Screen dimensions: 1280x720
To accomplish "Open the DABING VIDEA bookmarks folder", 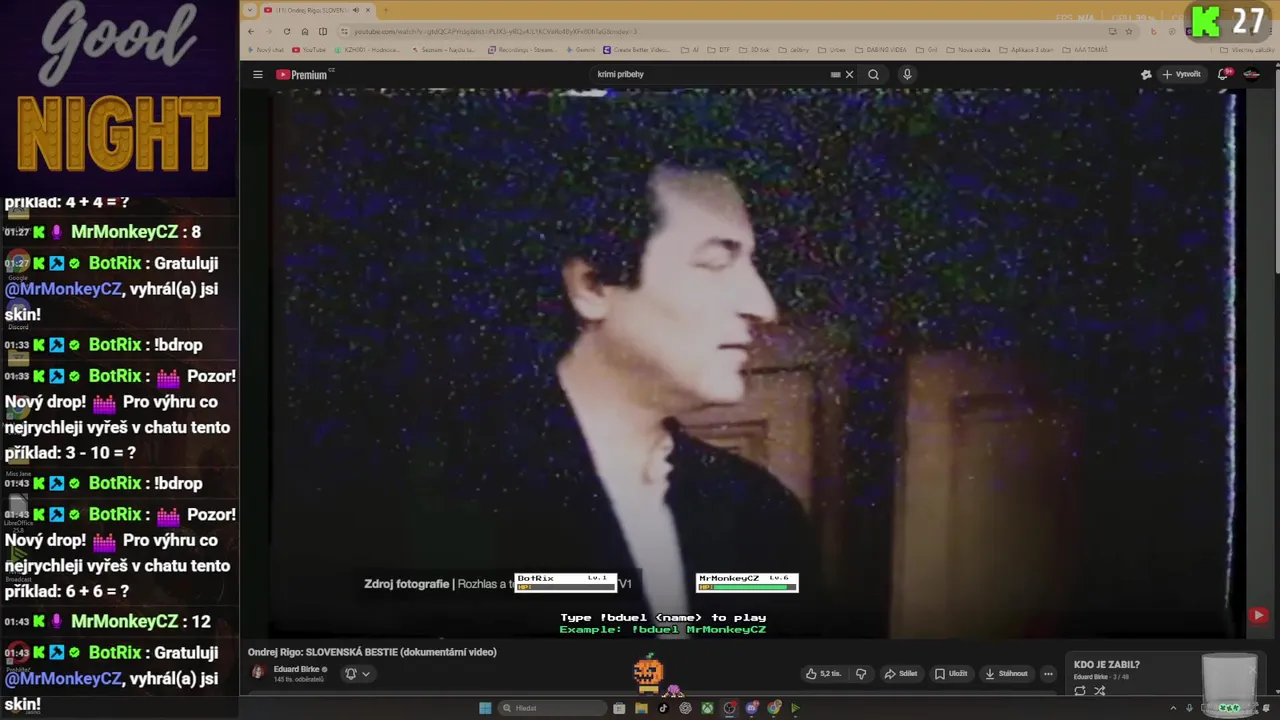I will click(x=881, y=50).
